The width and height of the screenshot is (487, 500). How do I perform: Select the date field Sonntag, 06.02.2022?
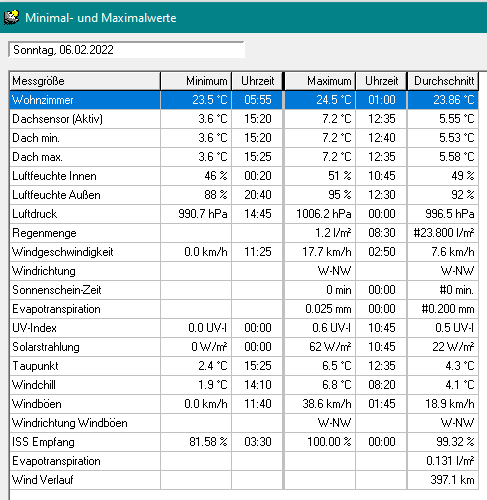[x=126, y=50]
